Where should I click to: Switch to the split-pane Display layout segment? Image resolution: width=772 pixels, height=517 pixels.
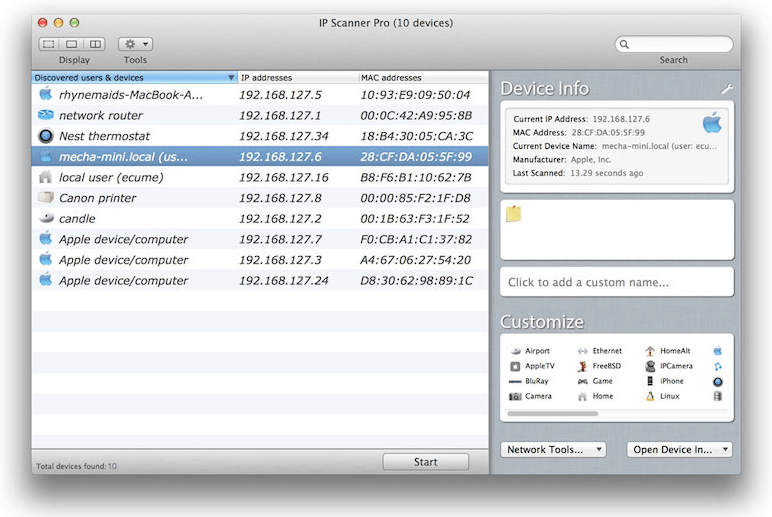[95, 44]
